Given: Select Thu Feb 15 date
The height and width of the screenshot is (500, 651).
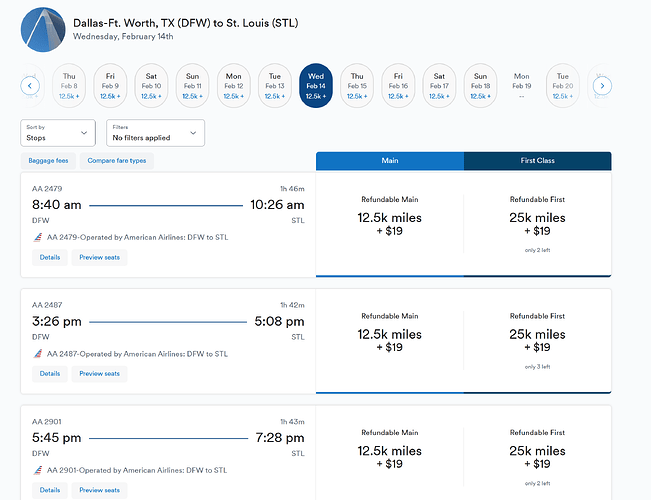Looking at the screenshot, I should [x=357, y=86].
